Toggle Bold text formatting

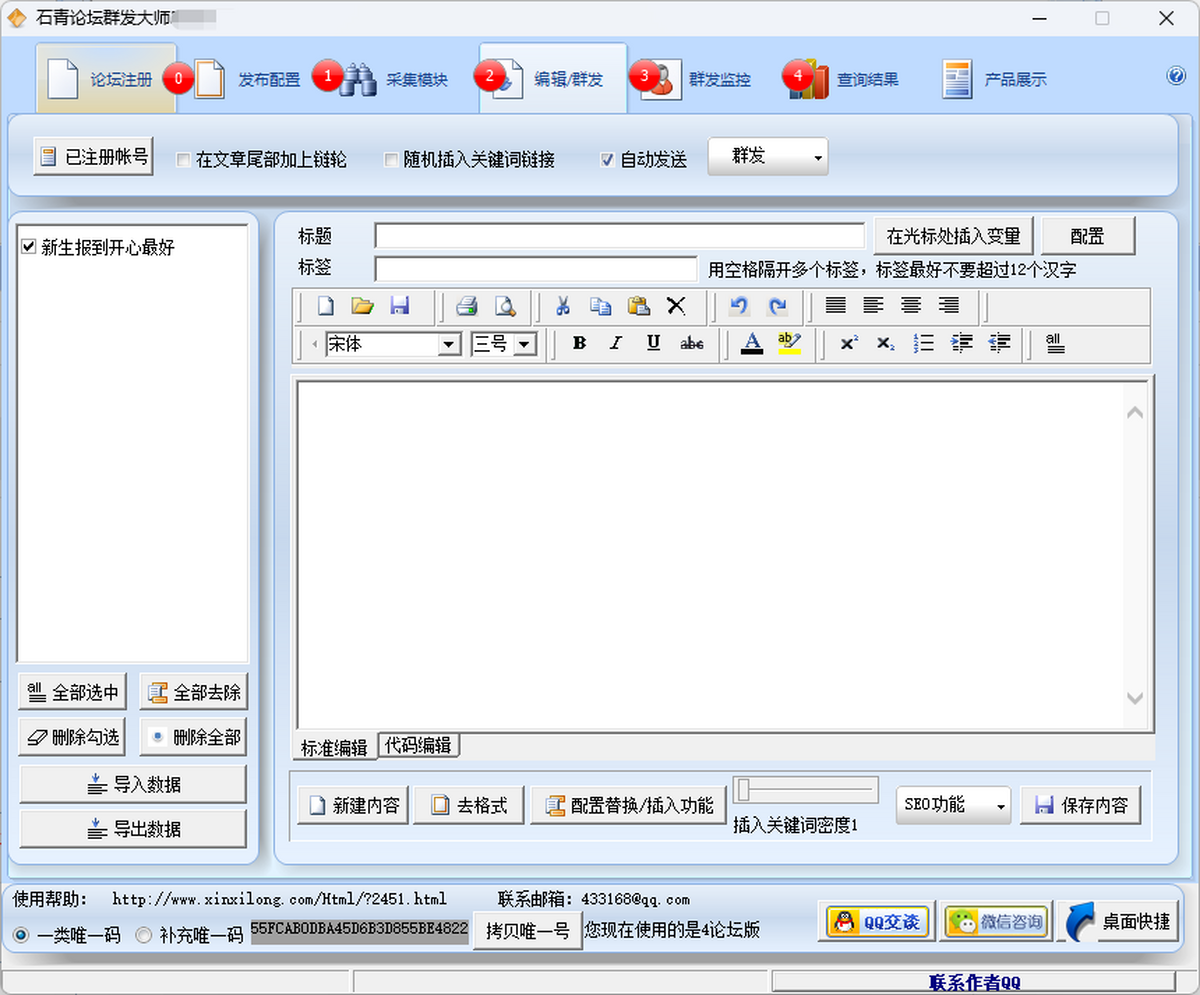[x=579, y=343]
